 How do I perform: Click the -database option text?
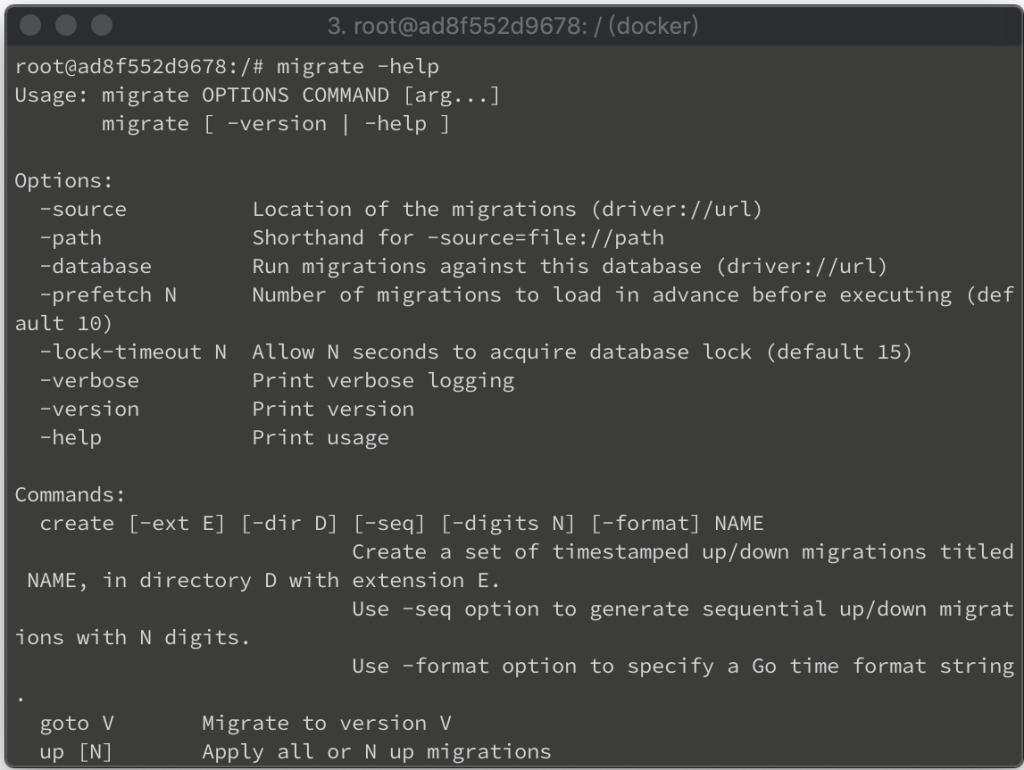click(x=95, y=266)
